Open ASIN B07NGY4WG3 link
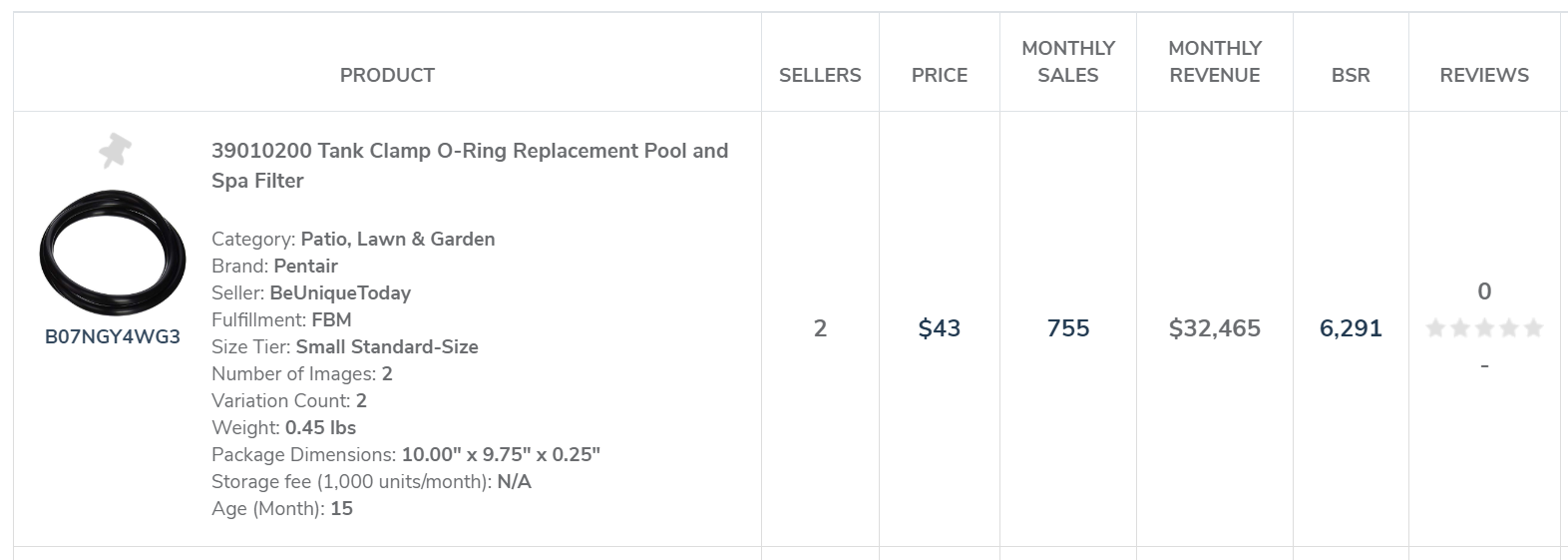This screenshot has width=1568, height=560. click(113, 336)
